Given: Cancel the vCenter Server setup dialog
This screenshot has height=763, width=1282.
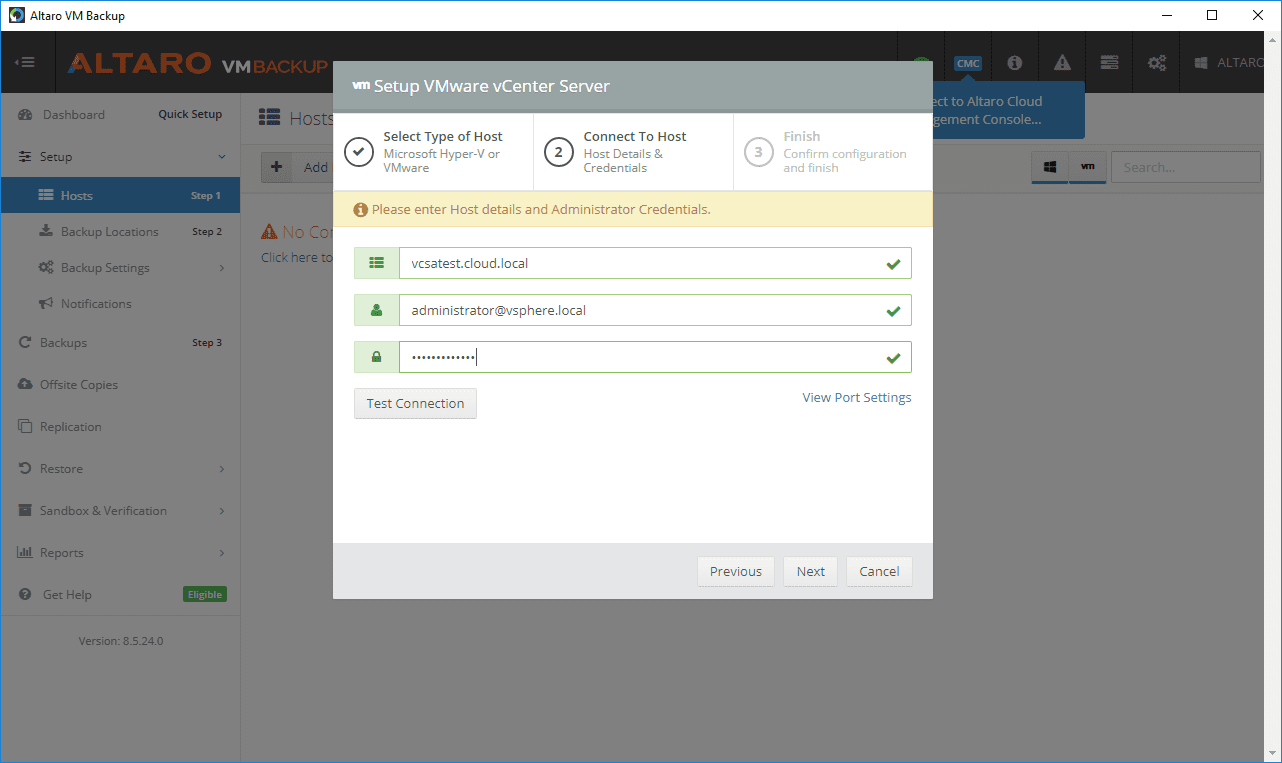Looking at the screenshot, I should pos(879,571).
